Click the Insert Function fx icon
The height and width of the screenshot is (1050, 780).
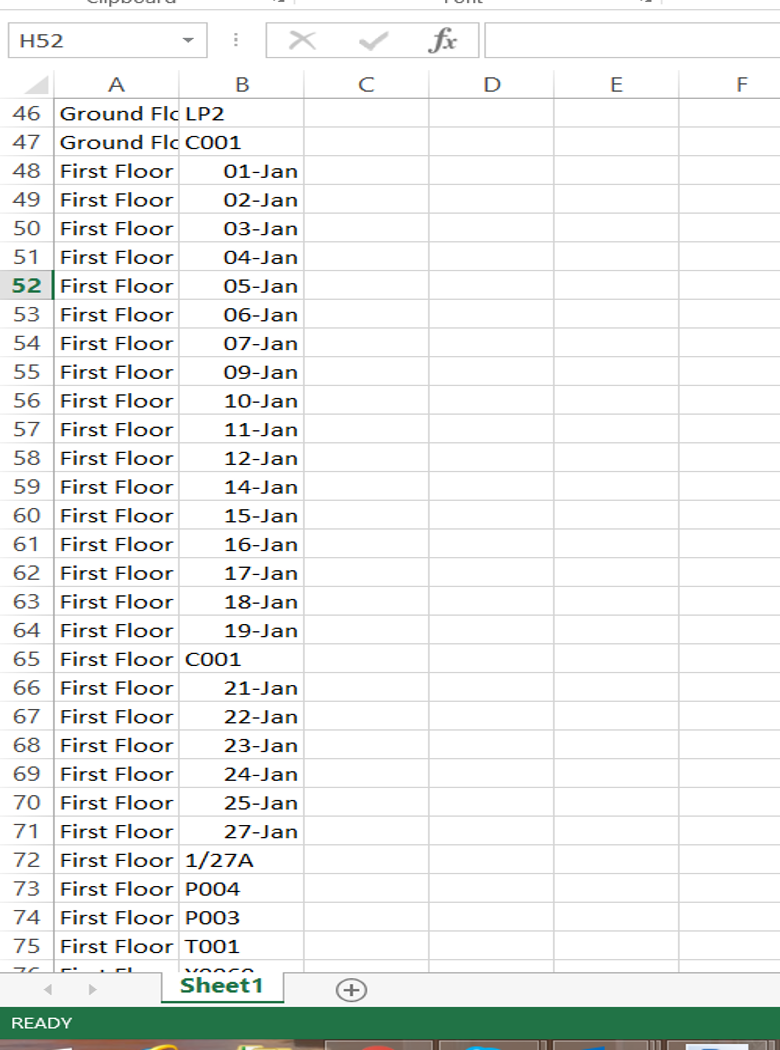click(442, 40)
